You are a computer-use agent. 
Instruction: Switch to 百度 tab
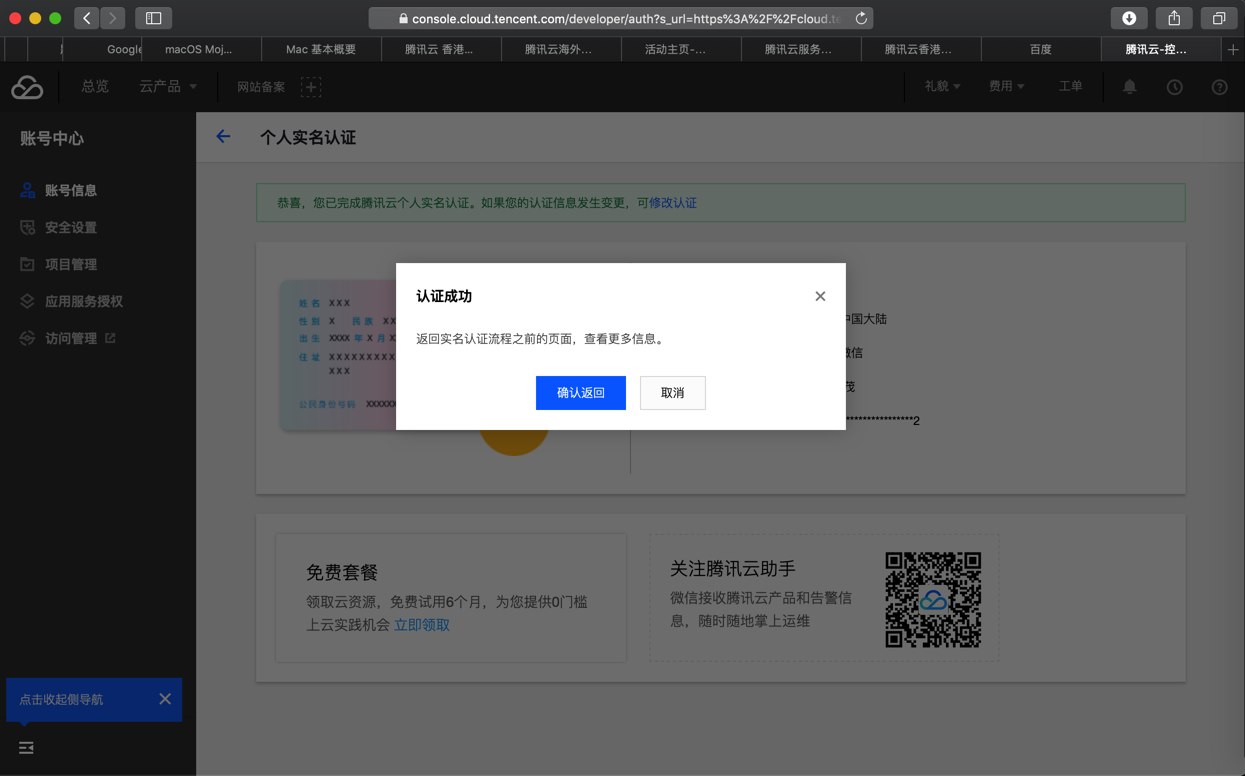[1041, 49]
